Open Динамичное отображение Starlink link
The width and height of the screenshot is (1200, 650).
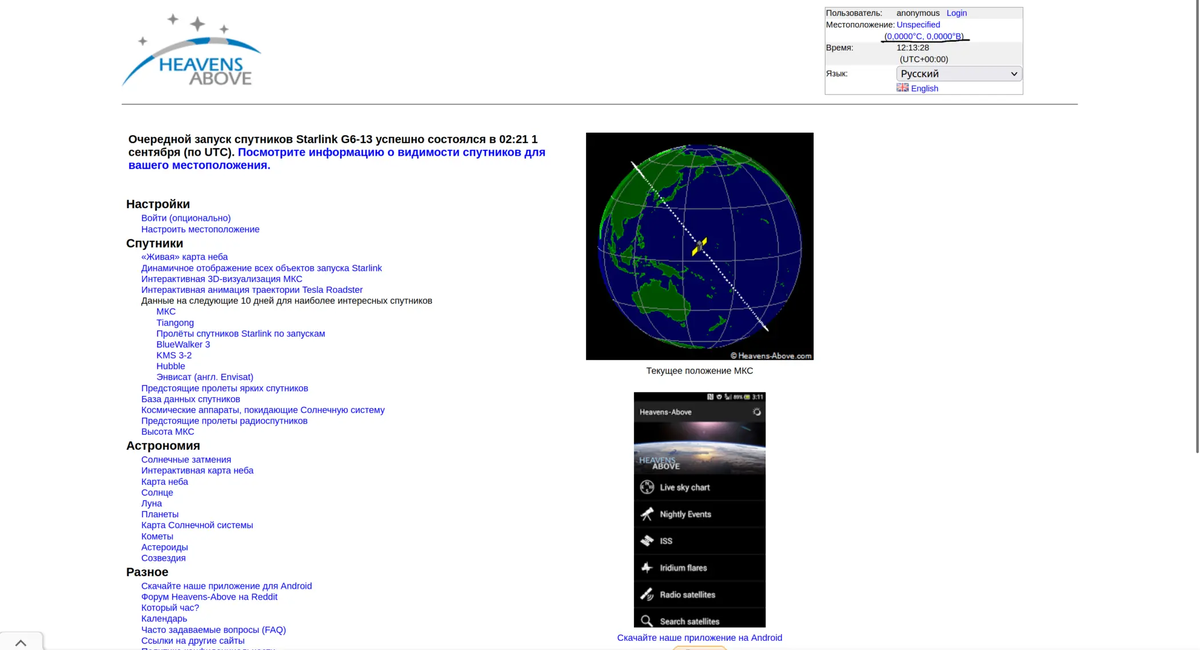coord(261,268)
